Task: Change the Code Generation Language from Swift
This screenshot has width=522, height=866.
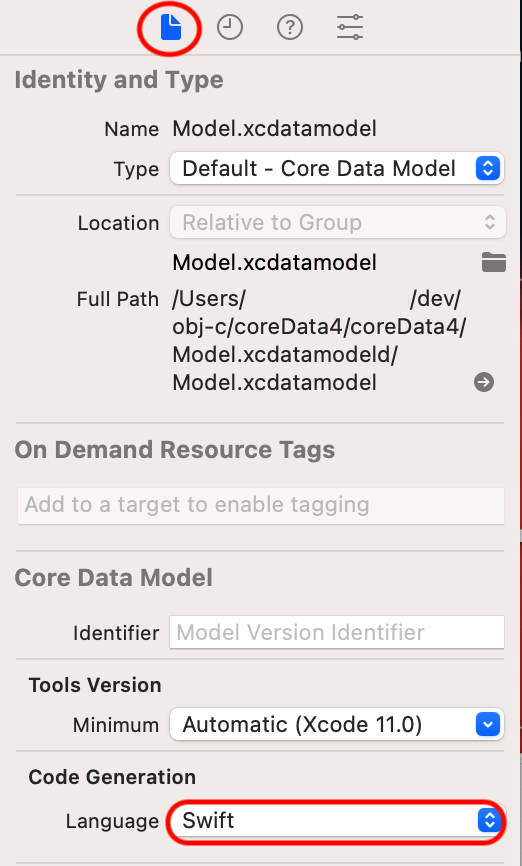Action: (x=337, y=820)
